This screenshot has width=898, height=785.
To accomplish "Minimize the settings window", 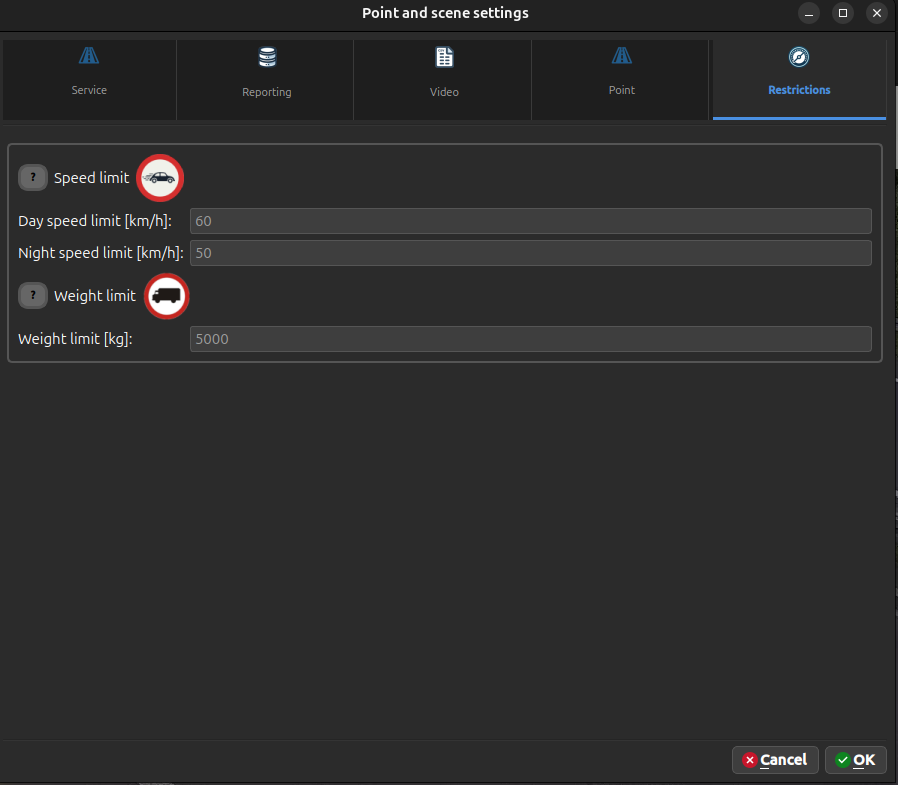I will [809, 13].
